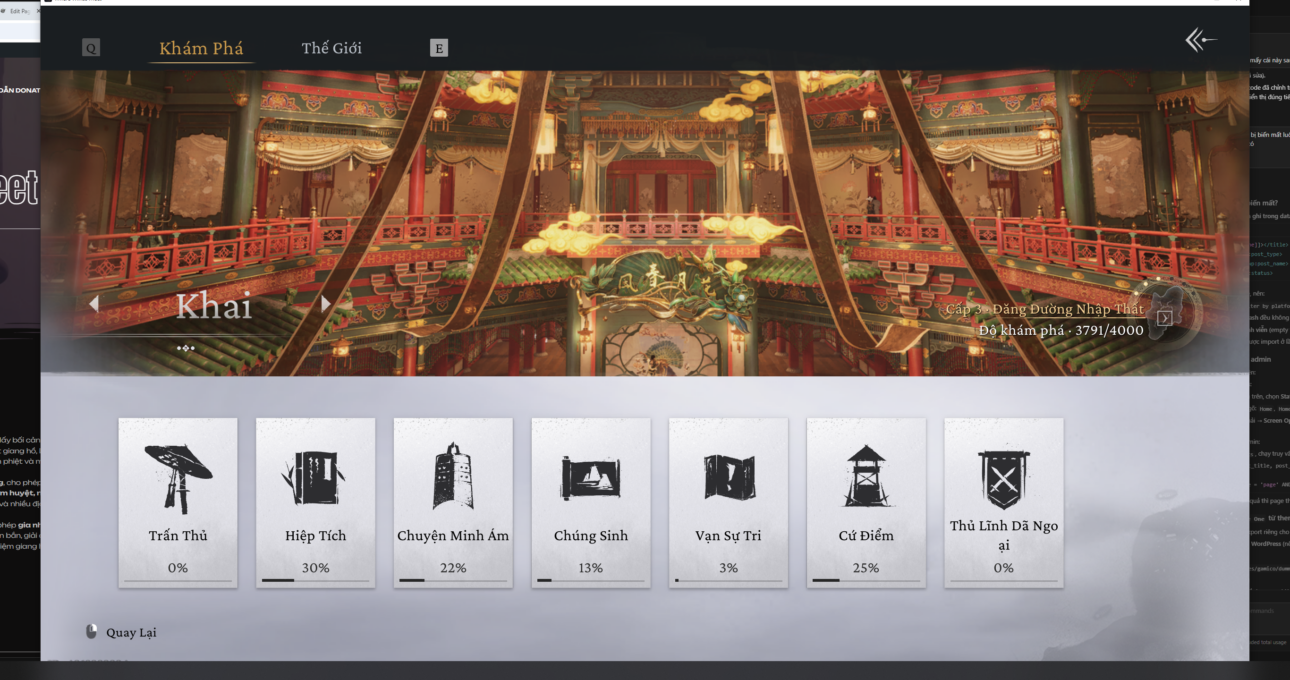Open the Thủ Lĩnh Dã Ngoại banner icon
The width and height of the screenshot is (1290, 680).
pyautogui.click(x=1003, y=476)
